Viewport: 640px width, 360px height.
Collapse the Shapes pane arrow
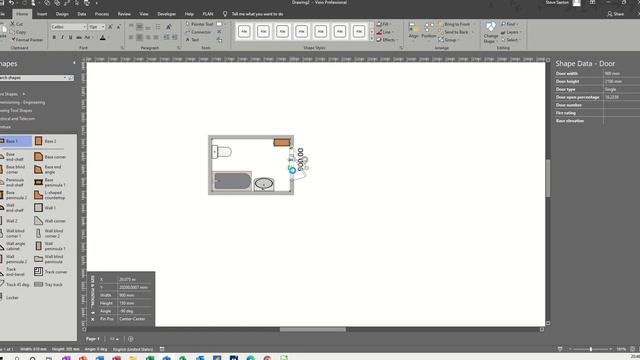[x=74, y=63]
